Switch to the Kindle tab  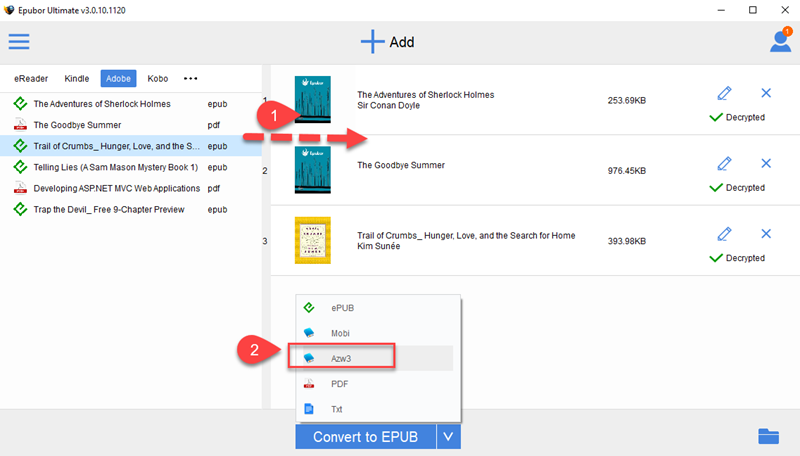click(77, 79)
